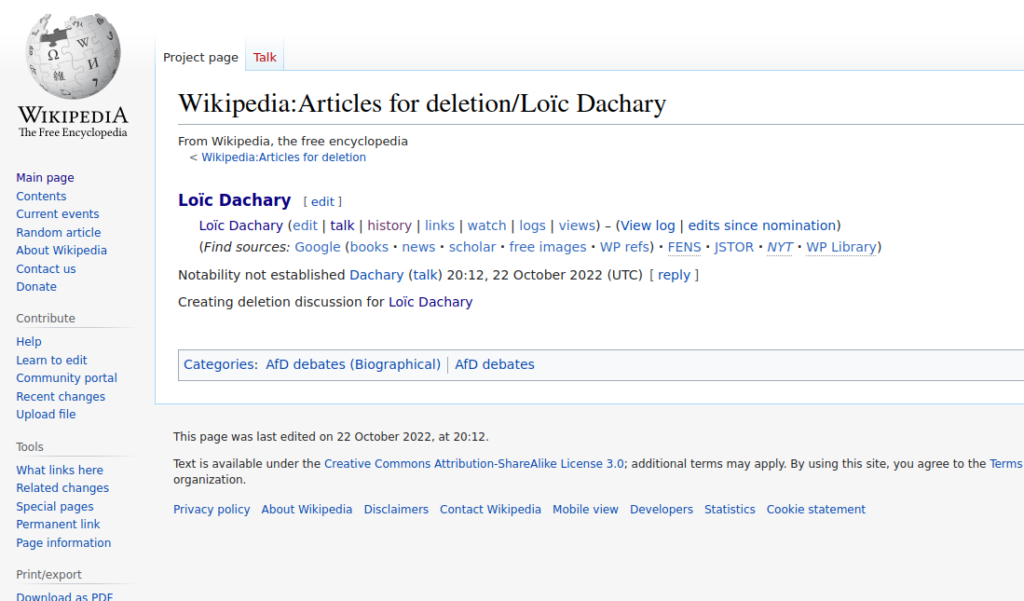Open Special pages link
Screen dimensions: 1024x601
point(55,506)
